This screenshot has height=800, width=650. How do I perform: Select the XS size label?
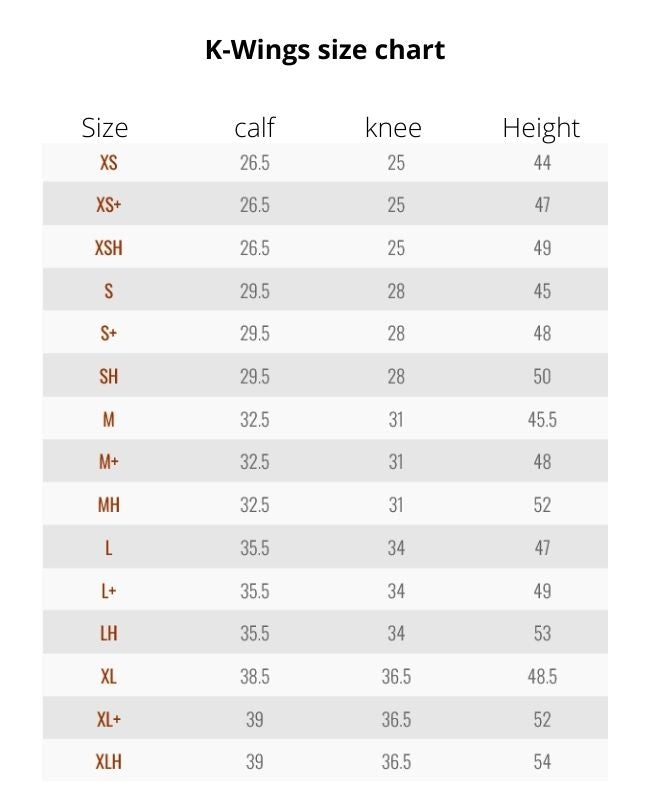point(108,162)
